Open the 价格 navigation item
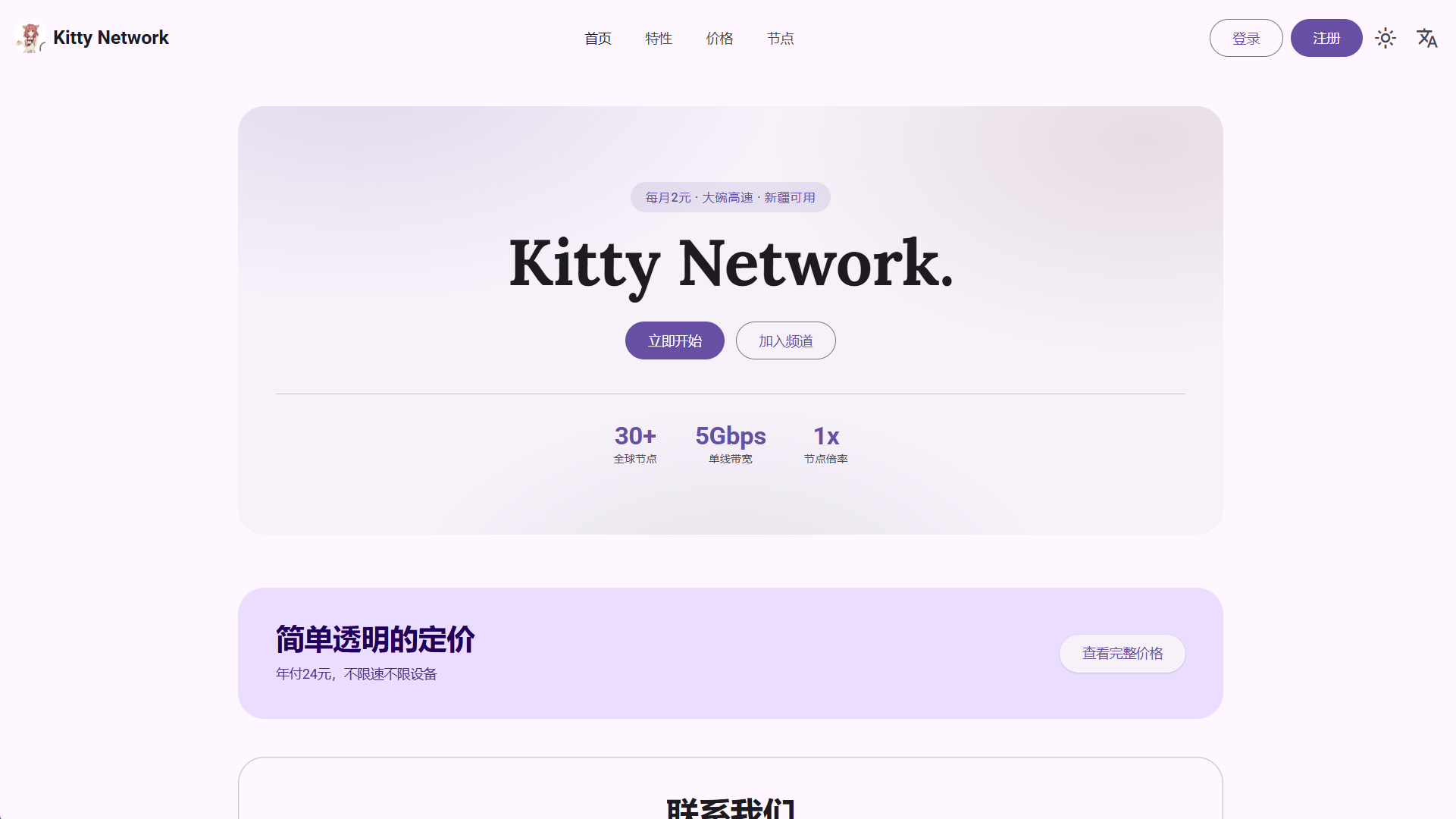The height and width of the screenshot is (819, 1456). (x=719, y=38)
